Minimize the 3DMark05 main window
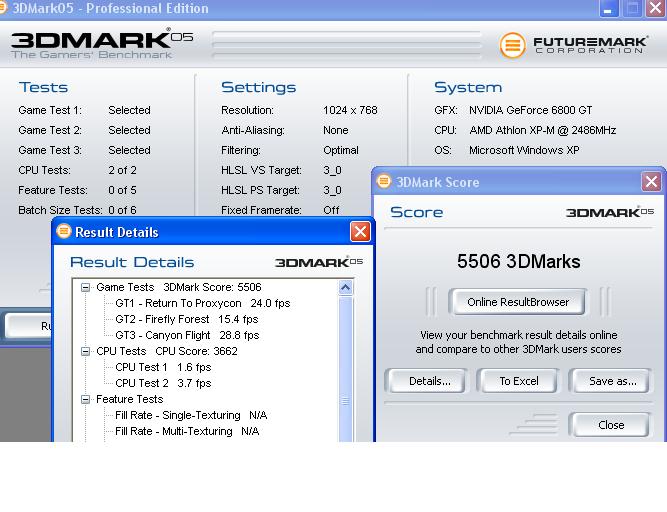The height and width of the screenshot is (512, 667). tap(608, 9)
